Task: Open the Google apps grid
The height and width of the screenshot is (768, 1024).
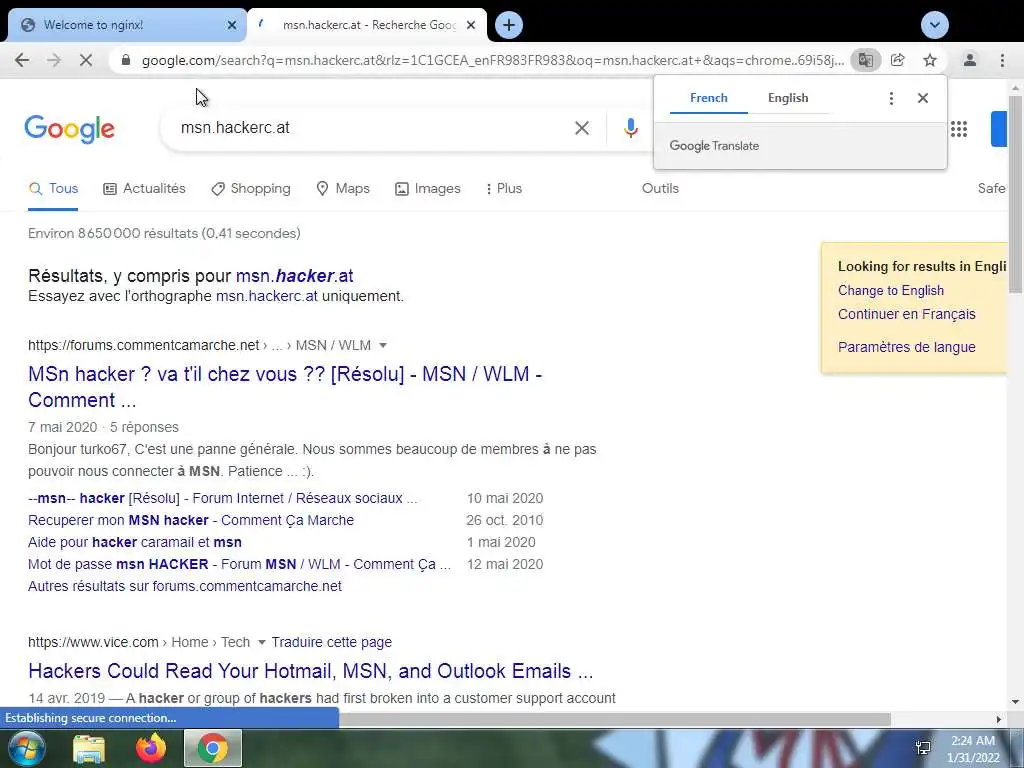Action: [x=959, y=129]
